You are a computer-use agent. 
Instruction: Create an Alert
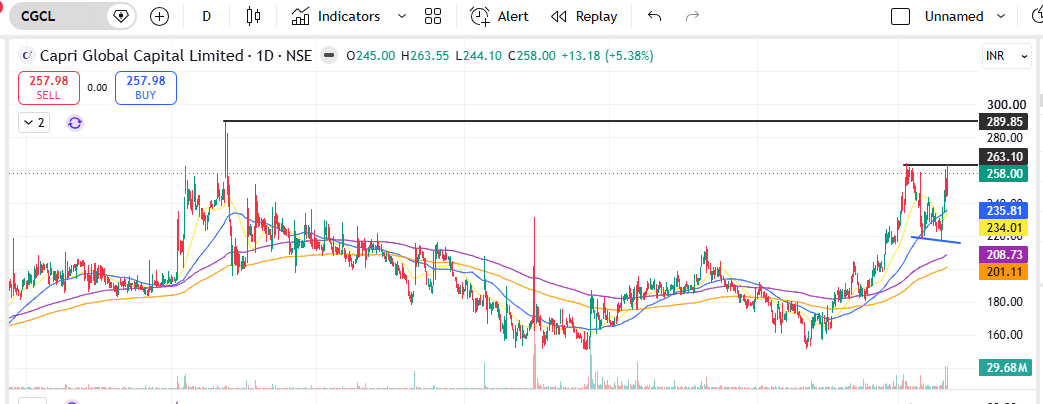click(x=499, y=17)
